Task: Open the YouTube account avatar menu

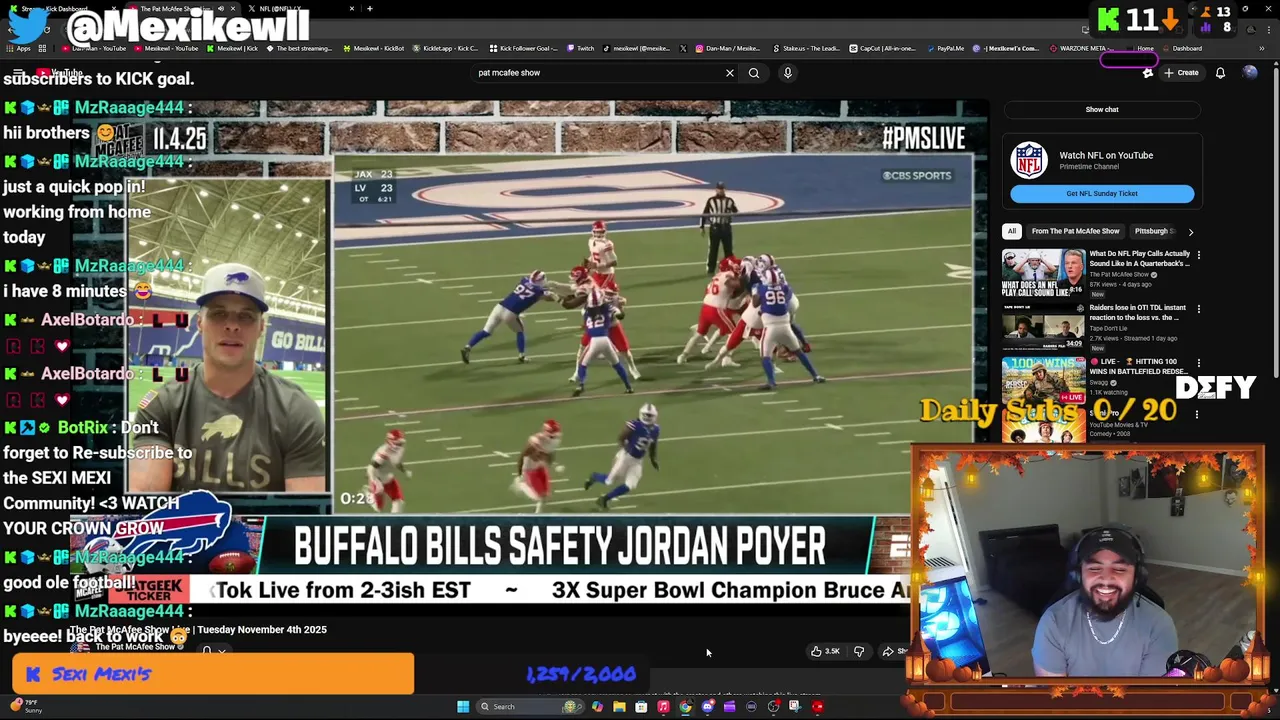Action: [x=1250, y=73]
